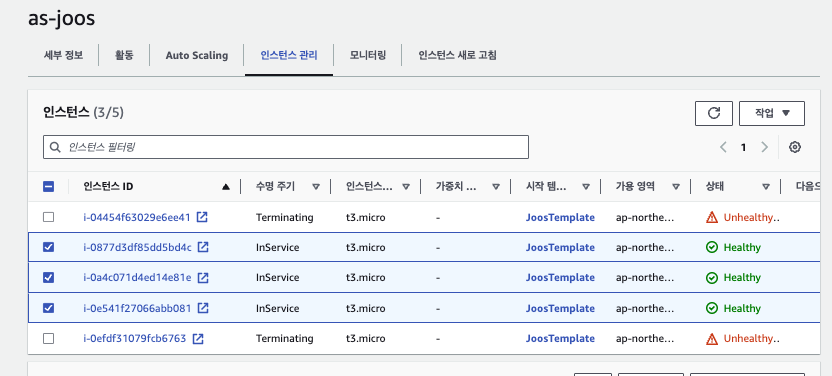Click Unhealthy status text of i-0efdf31079fcb6763

pos(752,338)
